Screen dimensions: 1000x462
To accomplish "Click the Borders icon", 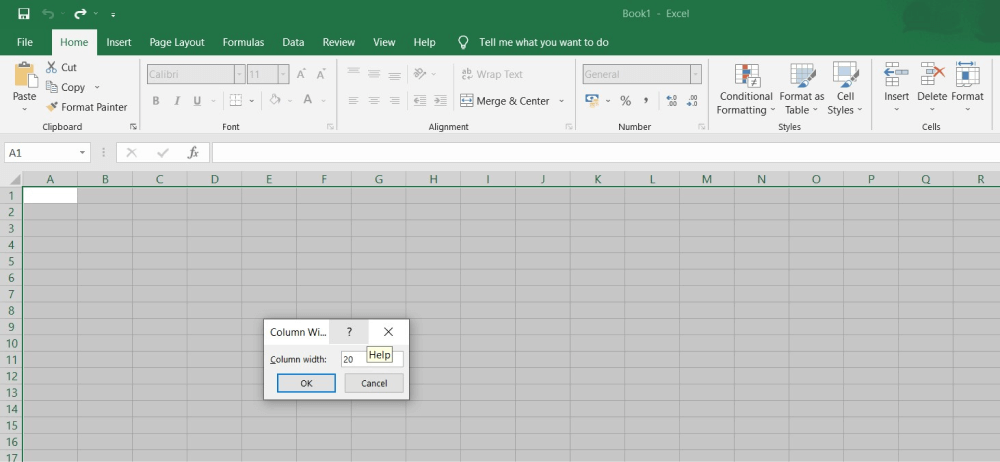I will pos(235,100).
